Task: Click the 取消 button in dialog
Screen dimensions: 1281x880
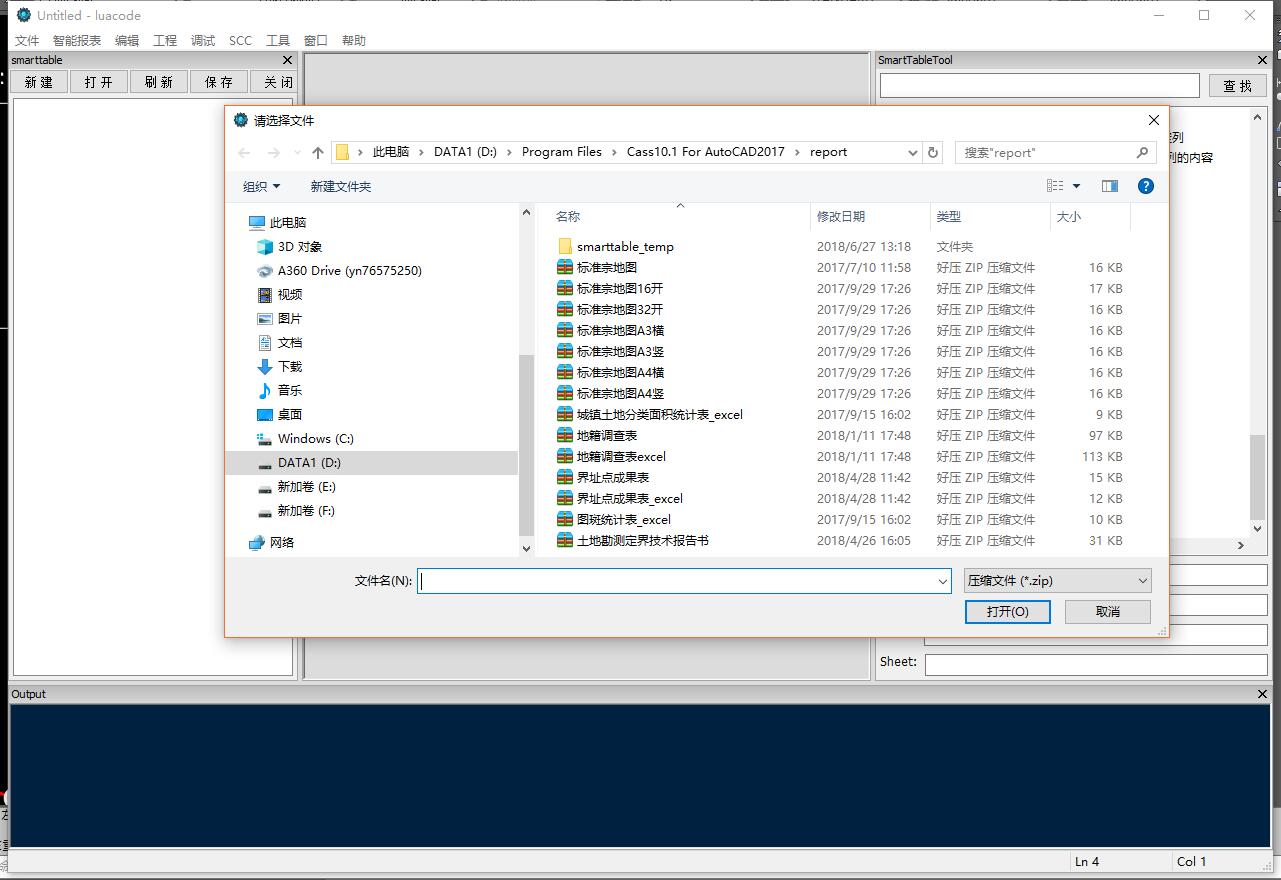Action: [1107, 611]
